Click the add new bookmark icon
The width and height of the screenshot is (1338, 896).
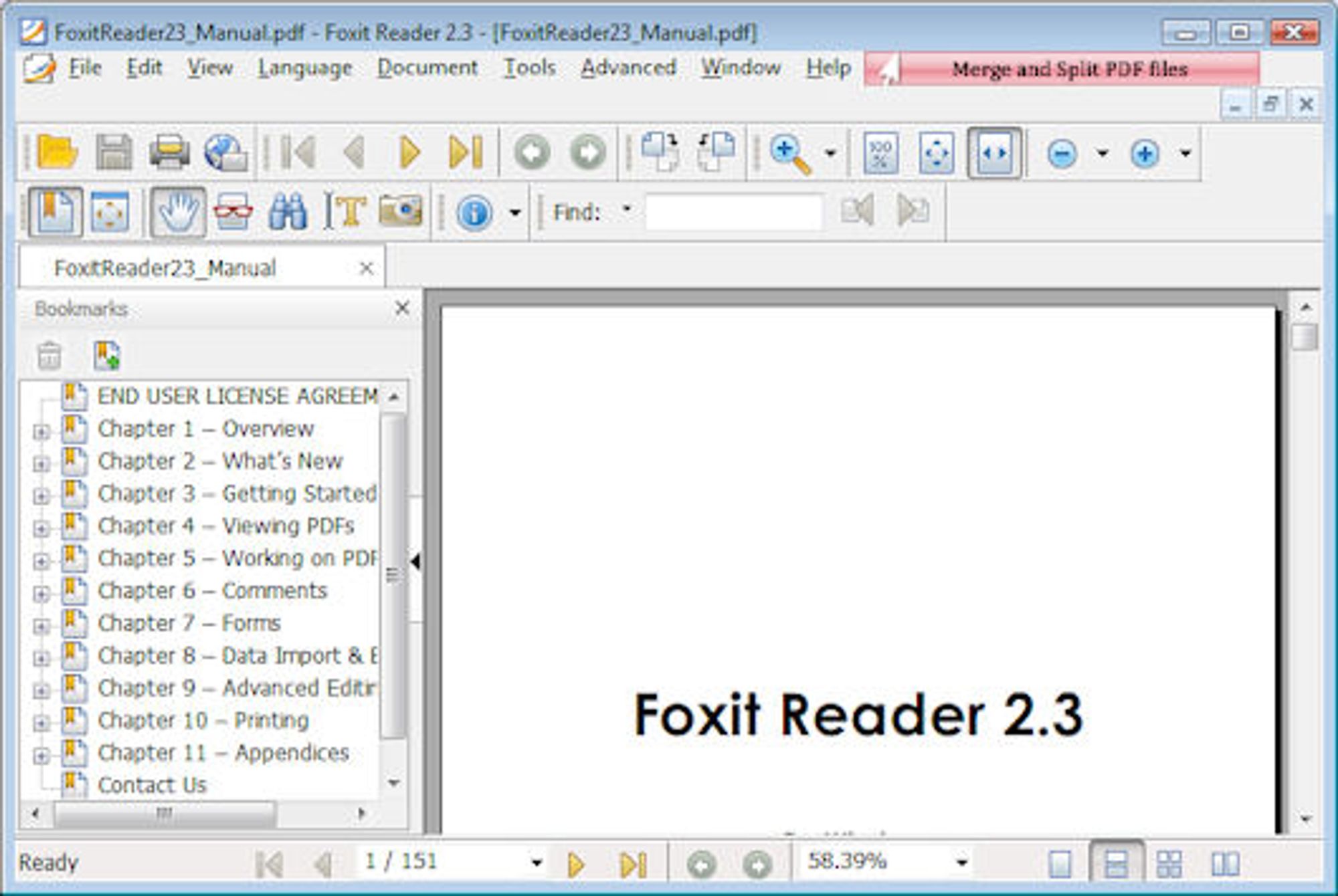(106, 355)
